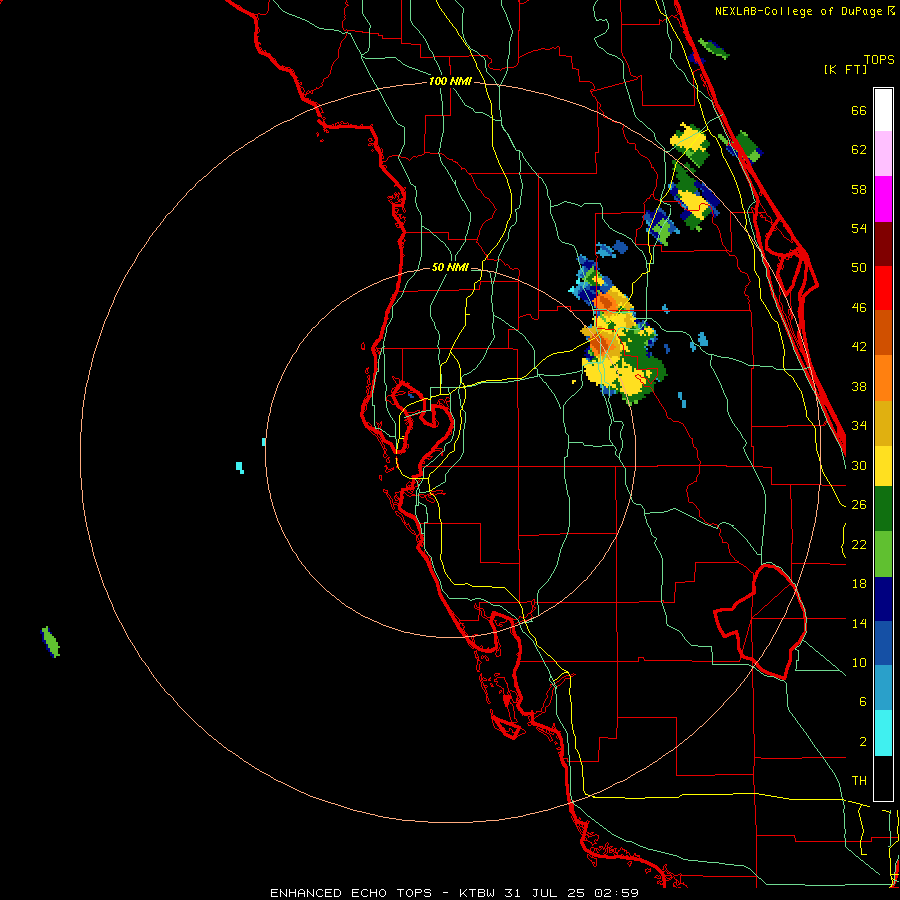Select the dark red legend color swatch
This screenshot has width=900, height=900.
tap(883, 244)
